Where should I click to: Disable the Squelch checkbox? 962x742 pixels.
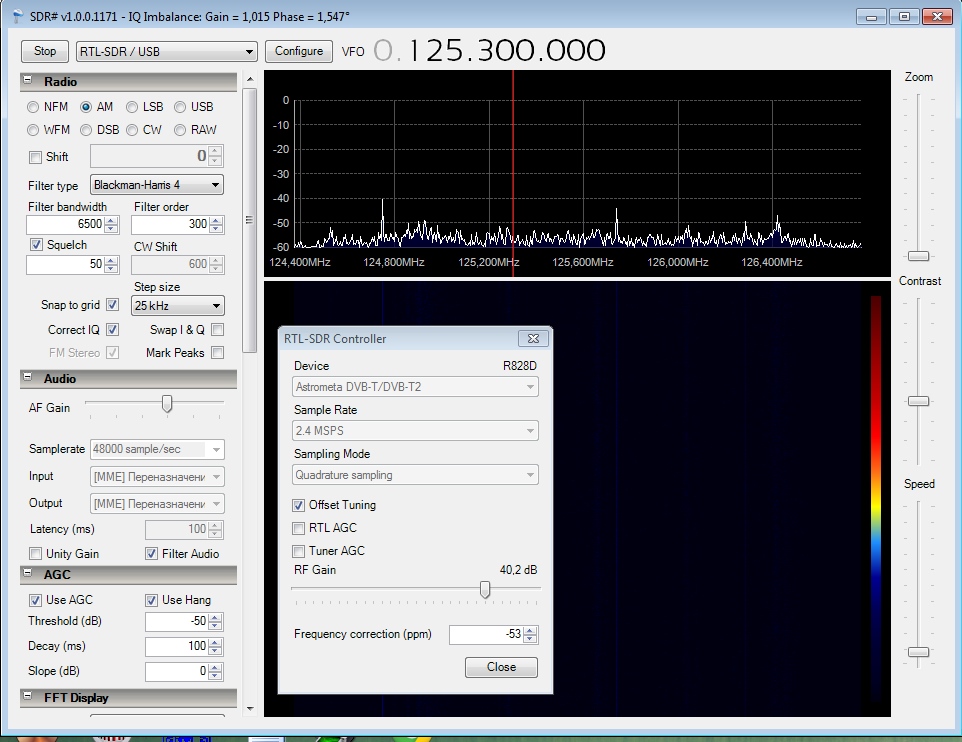click(x=37, y=245)
